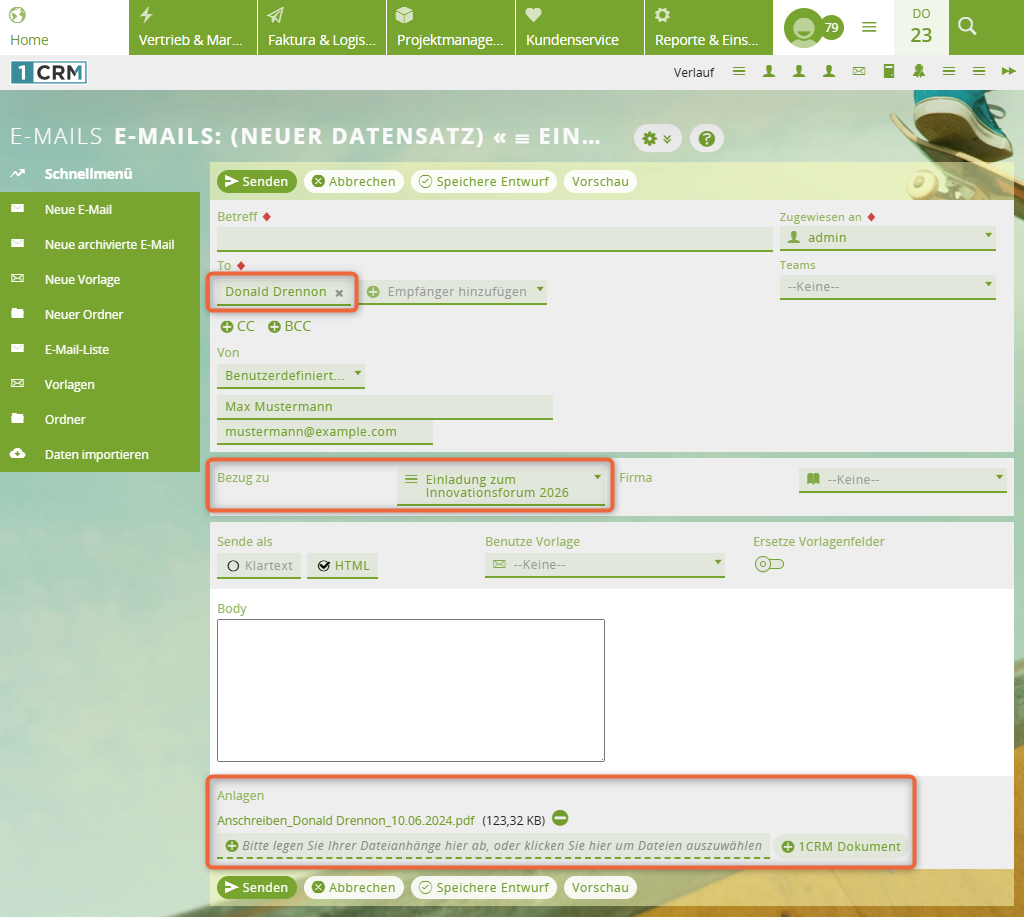Open the calculator icon in Verlauf bar
Screen dimensions: 1024x917
click(x=888, y=71)
